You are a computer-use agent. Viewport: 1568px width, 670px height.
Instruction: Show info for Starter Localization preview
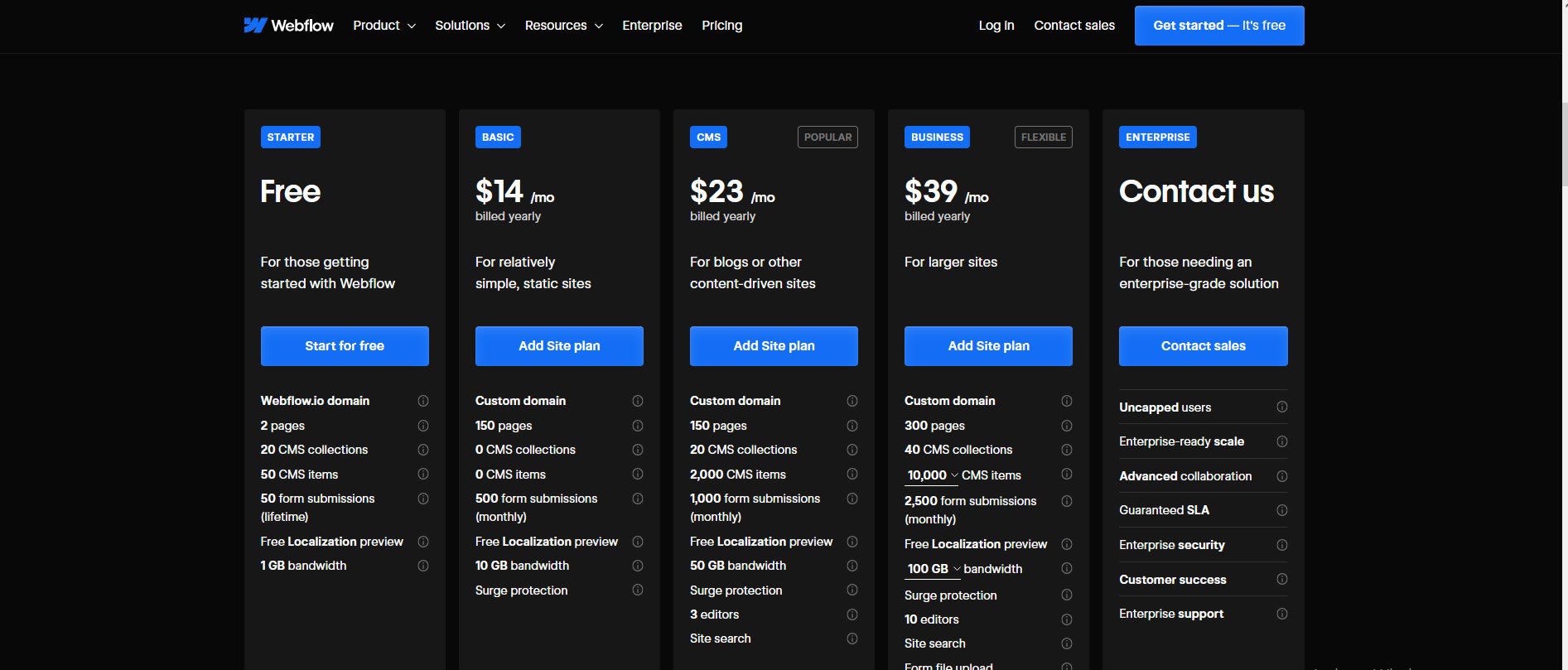point(423,542)
